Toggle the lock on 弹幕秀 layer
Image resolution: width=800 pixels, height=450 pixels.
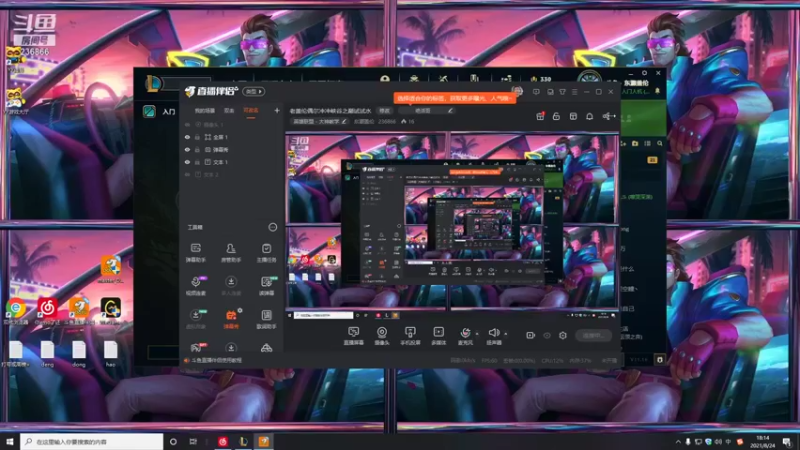197,149
